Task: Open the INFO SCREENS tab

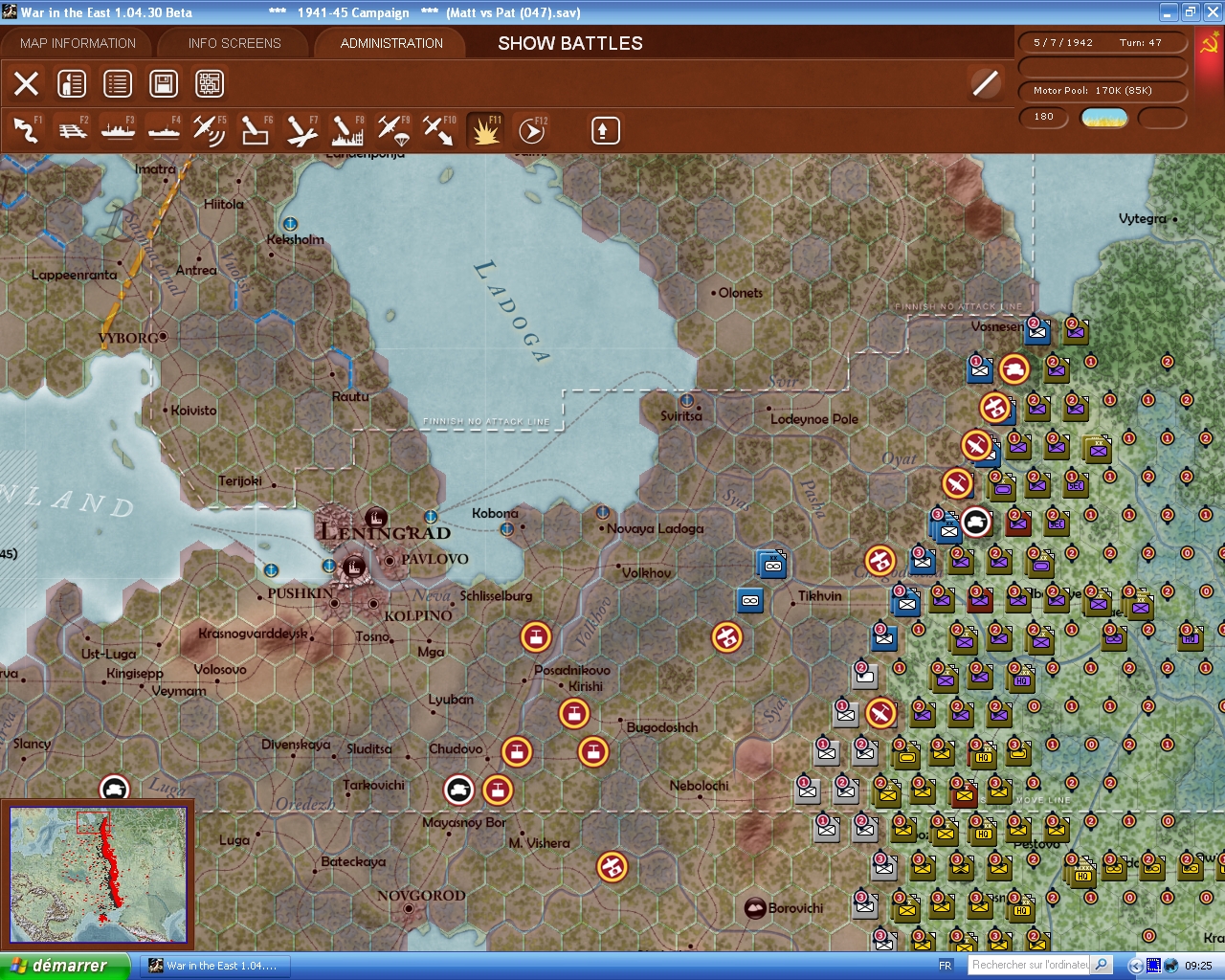Action: (x=234, y=43)
